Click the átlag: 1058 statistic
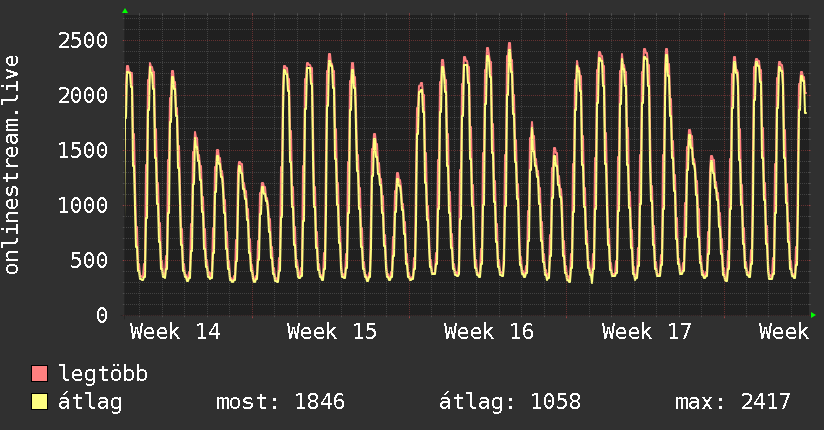 [x=510, y=402]
